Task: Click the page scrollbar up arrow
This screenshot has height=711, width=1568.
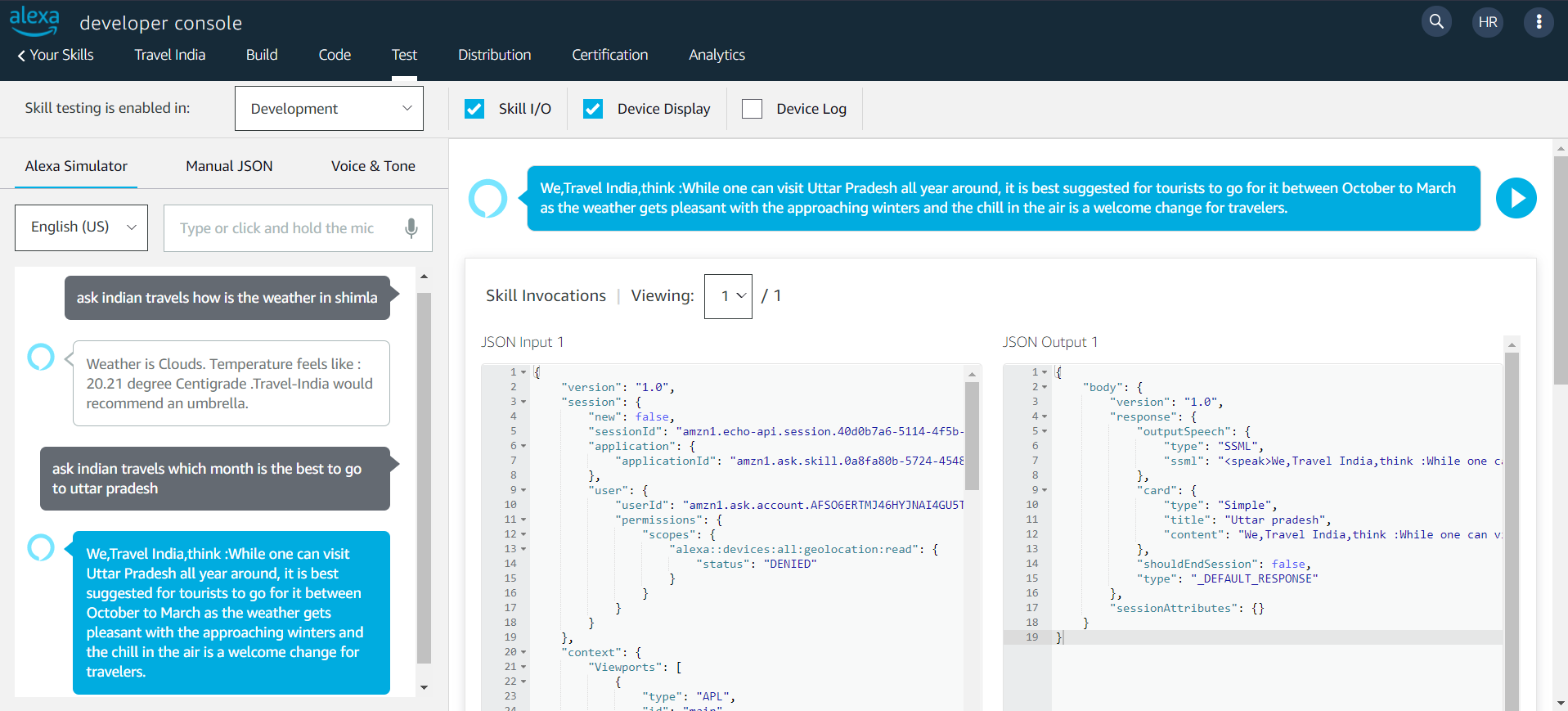Action: pos(1561,149)
